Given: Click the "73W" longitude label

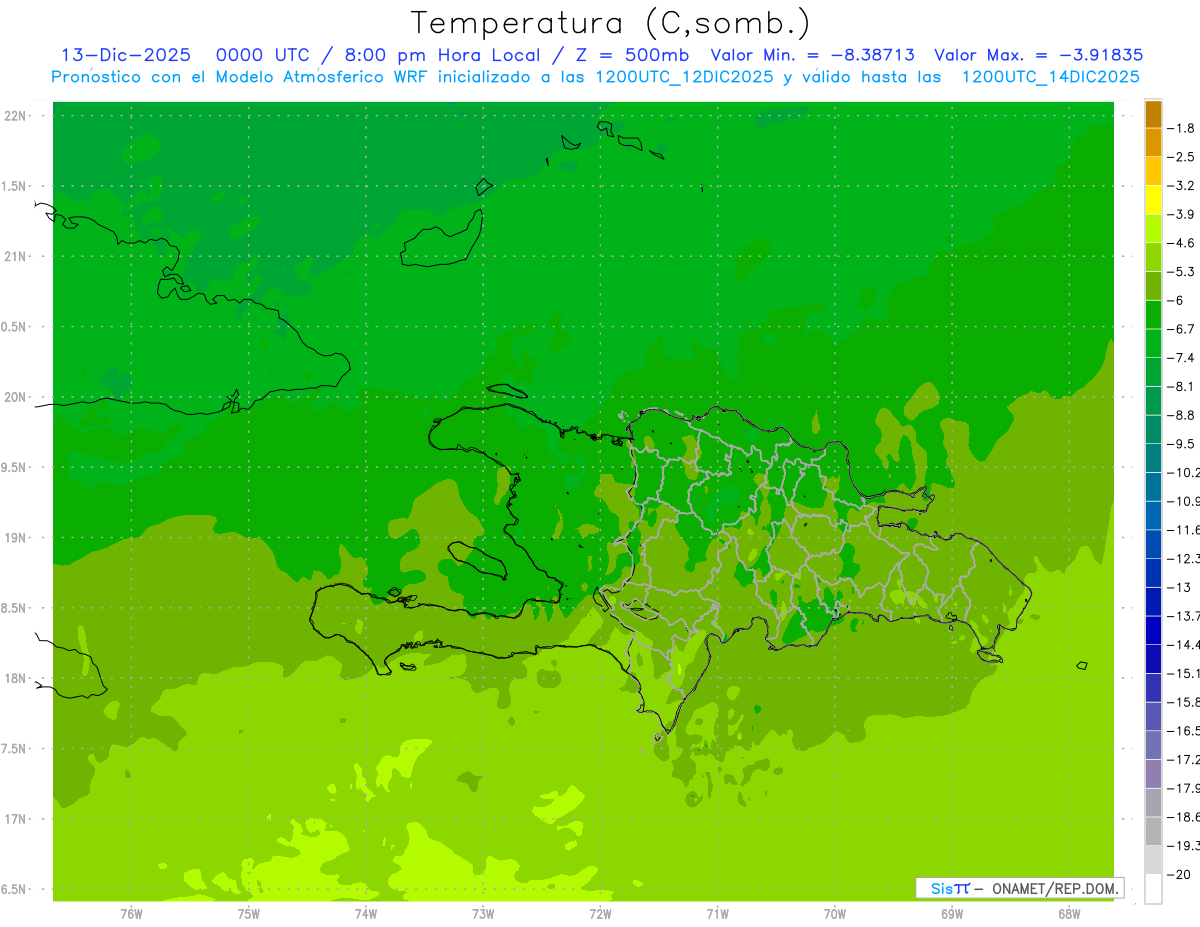Looking at the screenshot, I should coord(483,914).
